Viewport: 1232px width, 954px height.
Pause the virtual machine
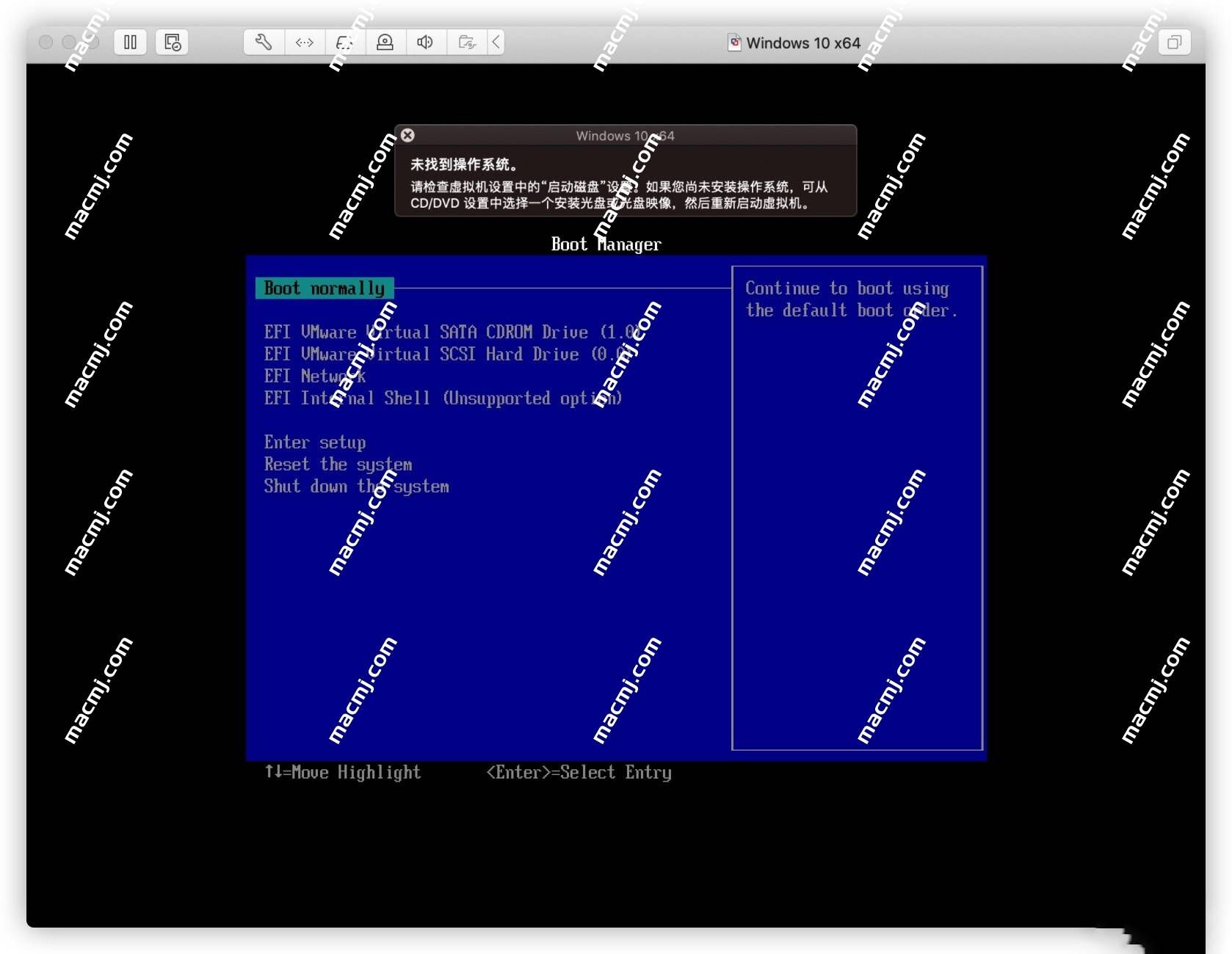(130, 43)
